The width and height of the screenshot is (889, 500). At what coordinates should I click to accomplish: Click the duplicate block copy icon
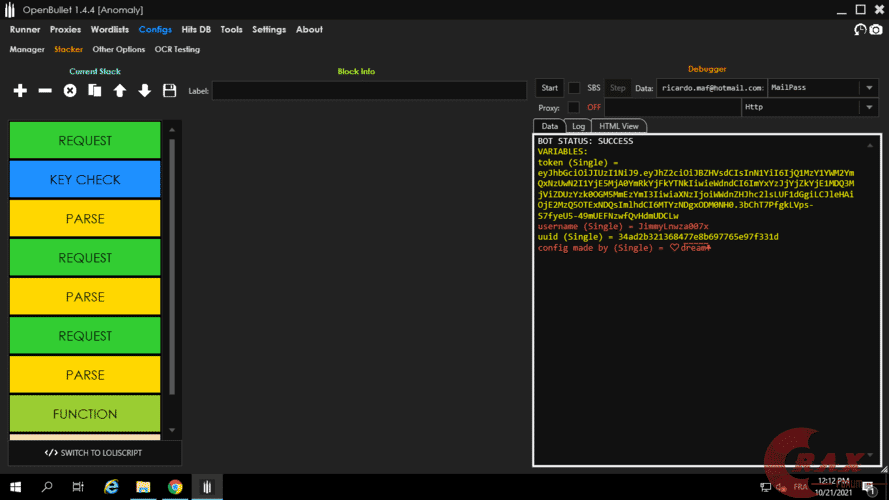tap(95, 91)
